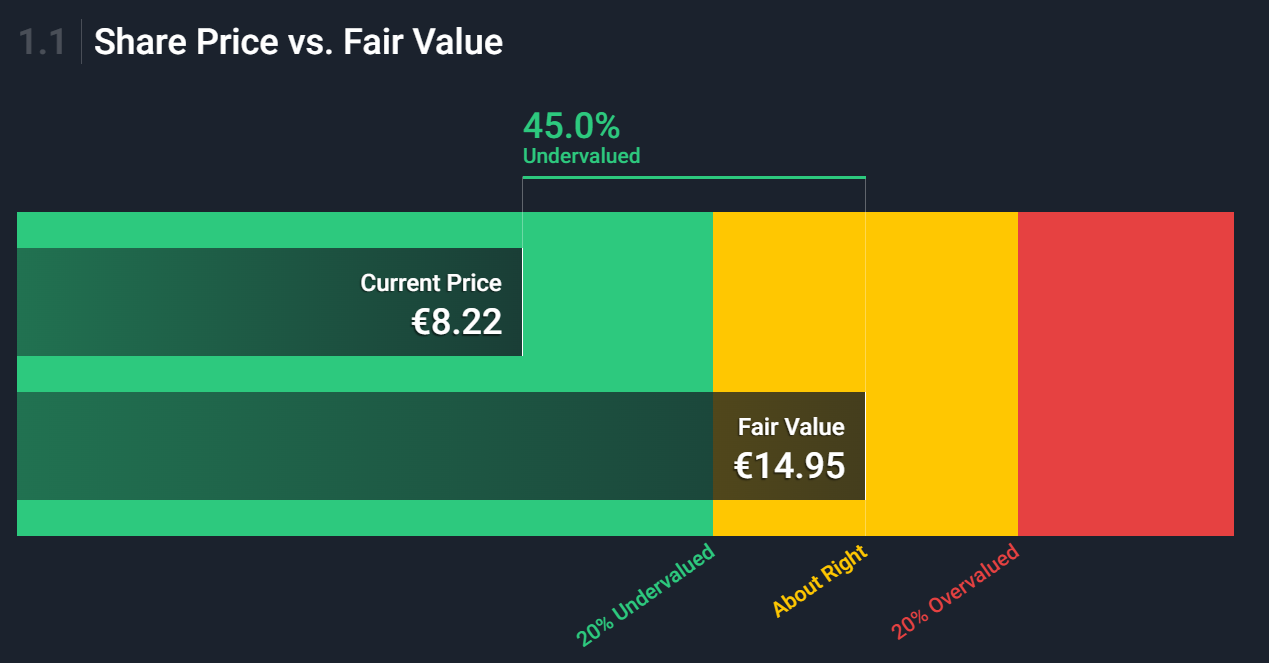Click the 45.0% percentage figure
Image resolution: width=1269 pixels, height=663 pixels.
[x=571, y=126]
